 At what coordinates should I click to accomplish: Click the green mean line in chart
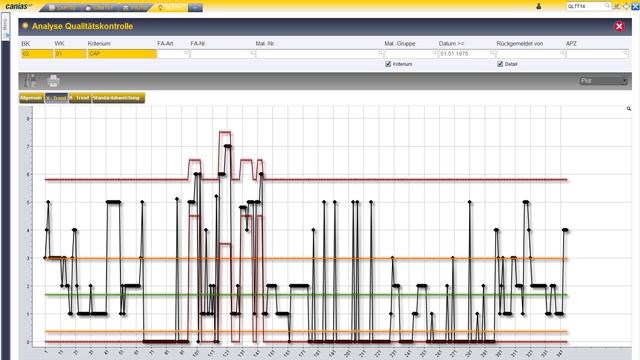pyautogui.click(x=306, y=295)
